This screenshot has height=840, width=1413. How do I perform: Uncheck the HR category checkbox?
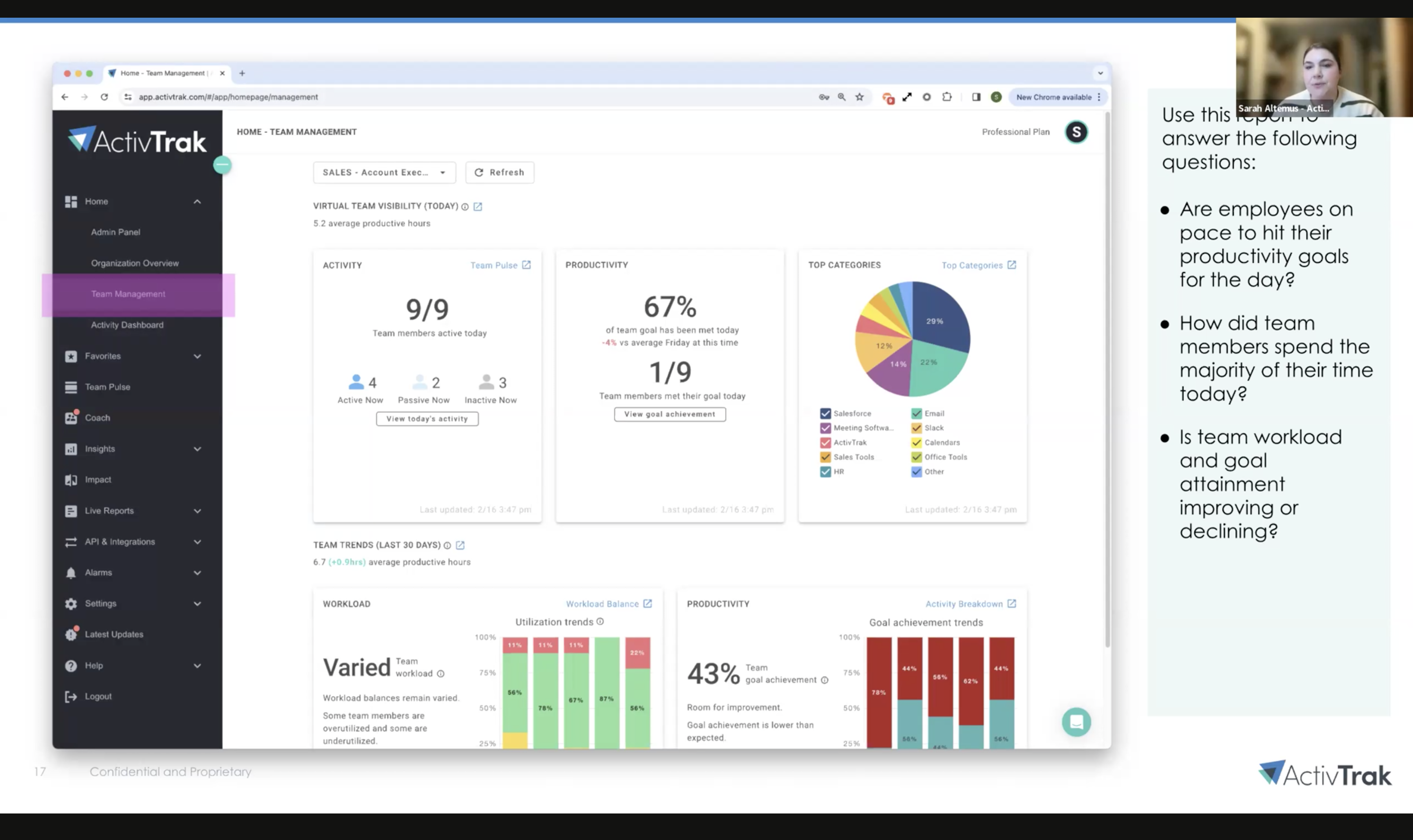(x=825, y=472)
